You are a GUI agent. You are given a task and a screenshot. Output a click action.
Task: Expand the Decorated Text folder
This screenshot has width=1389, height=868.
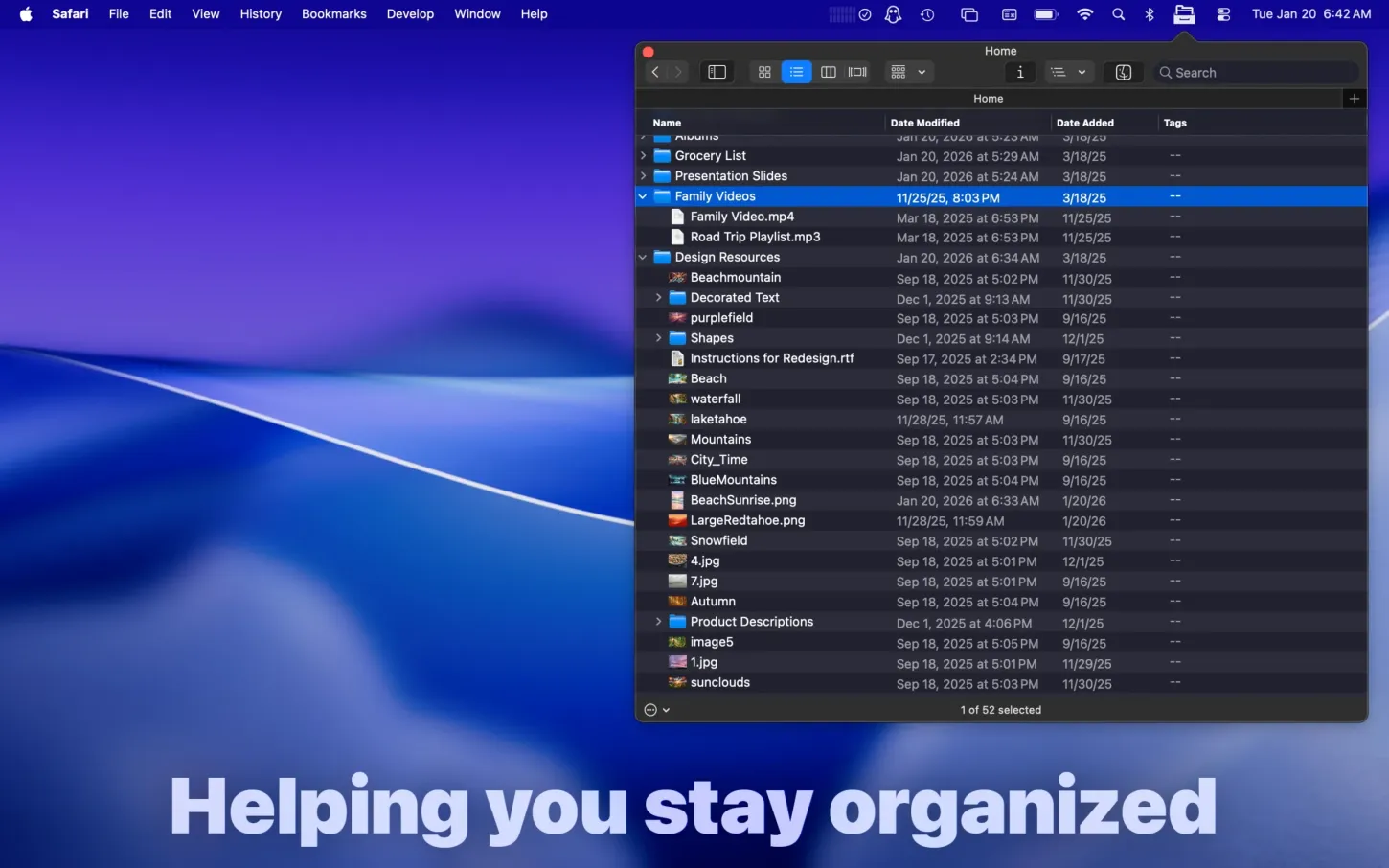[658, 298]
